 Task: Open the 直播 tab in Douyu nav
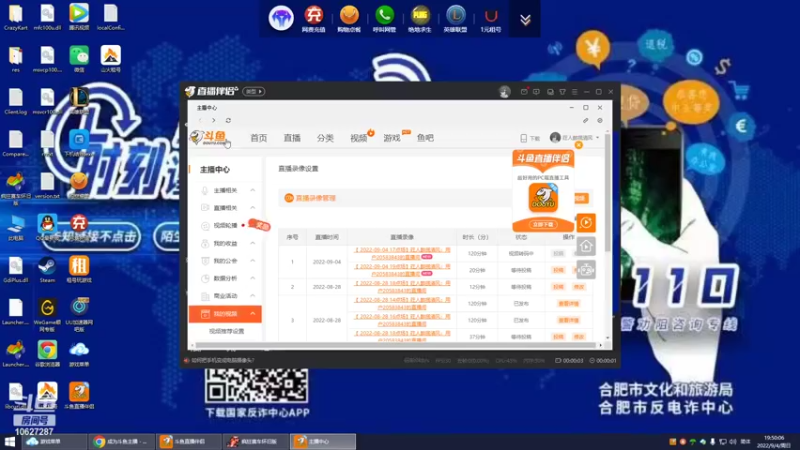pyautogui.click(x=292, y=138)
